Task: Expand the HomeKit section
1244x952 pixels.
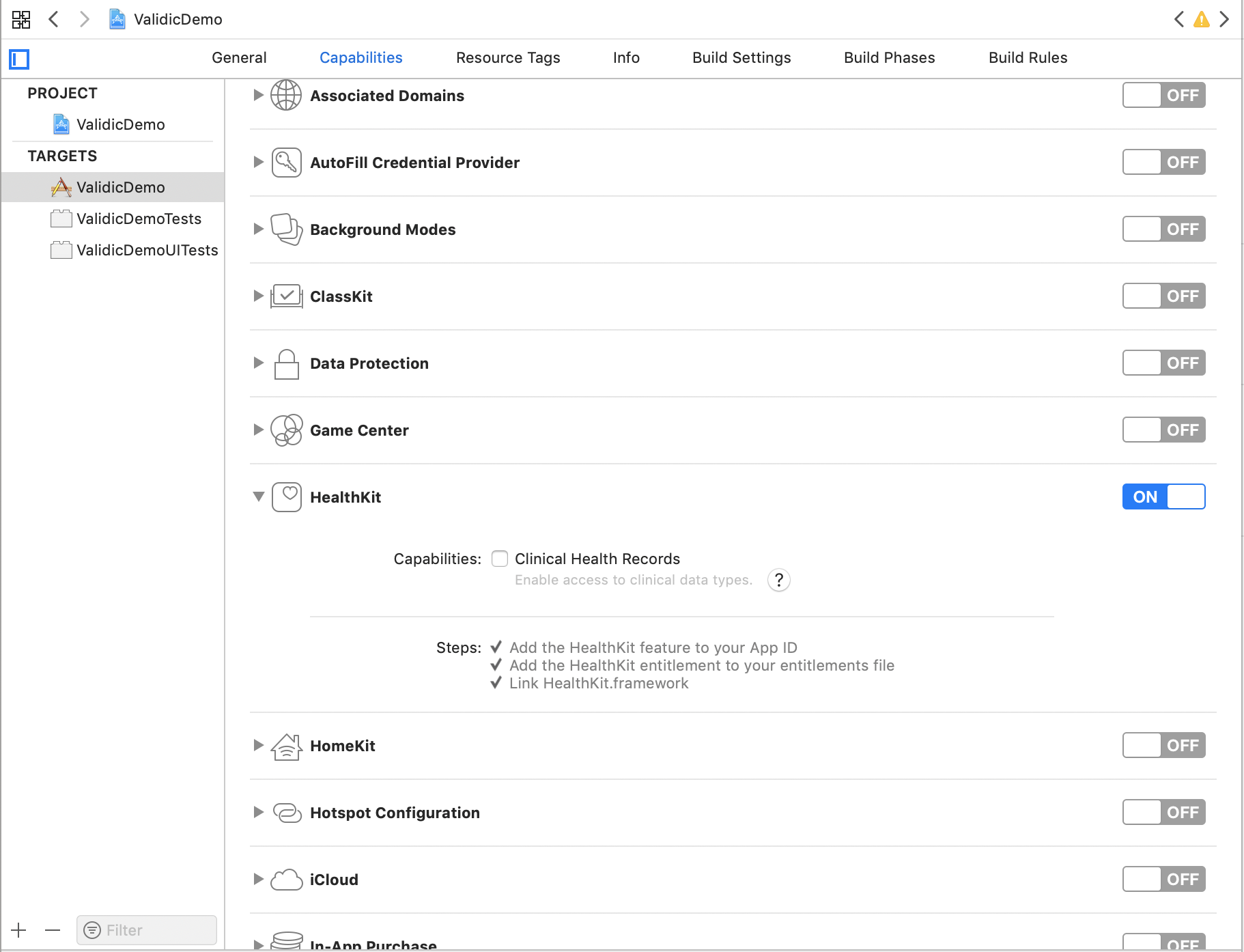Action: pyautogui.click(x=258, y=745)
